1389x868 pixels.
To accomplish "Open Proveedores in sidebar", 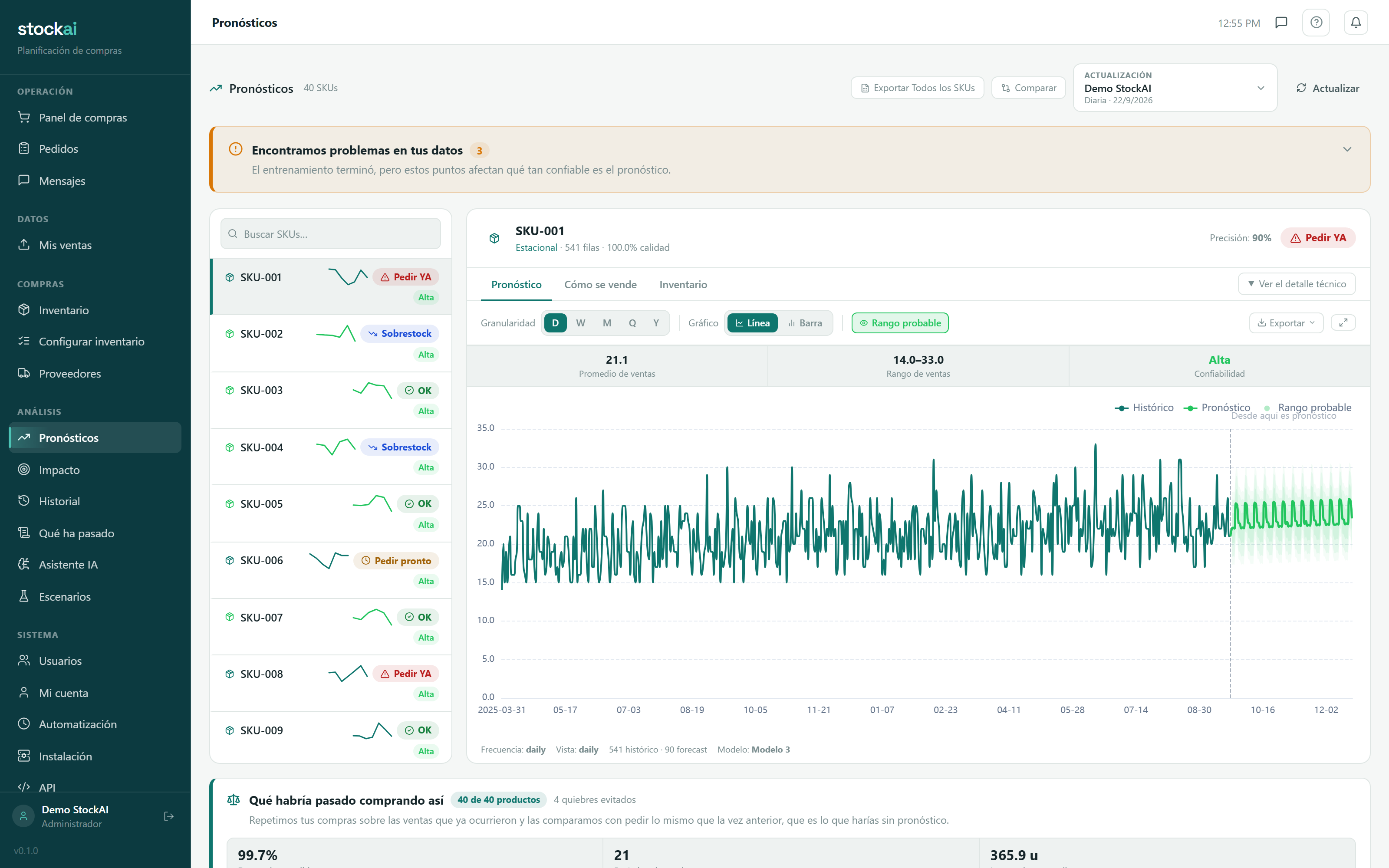I will click(95, 374).
